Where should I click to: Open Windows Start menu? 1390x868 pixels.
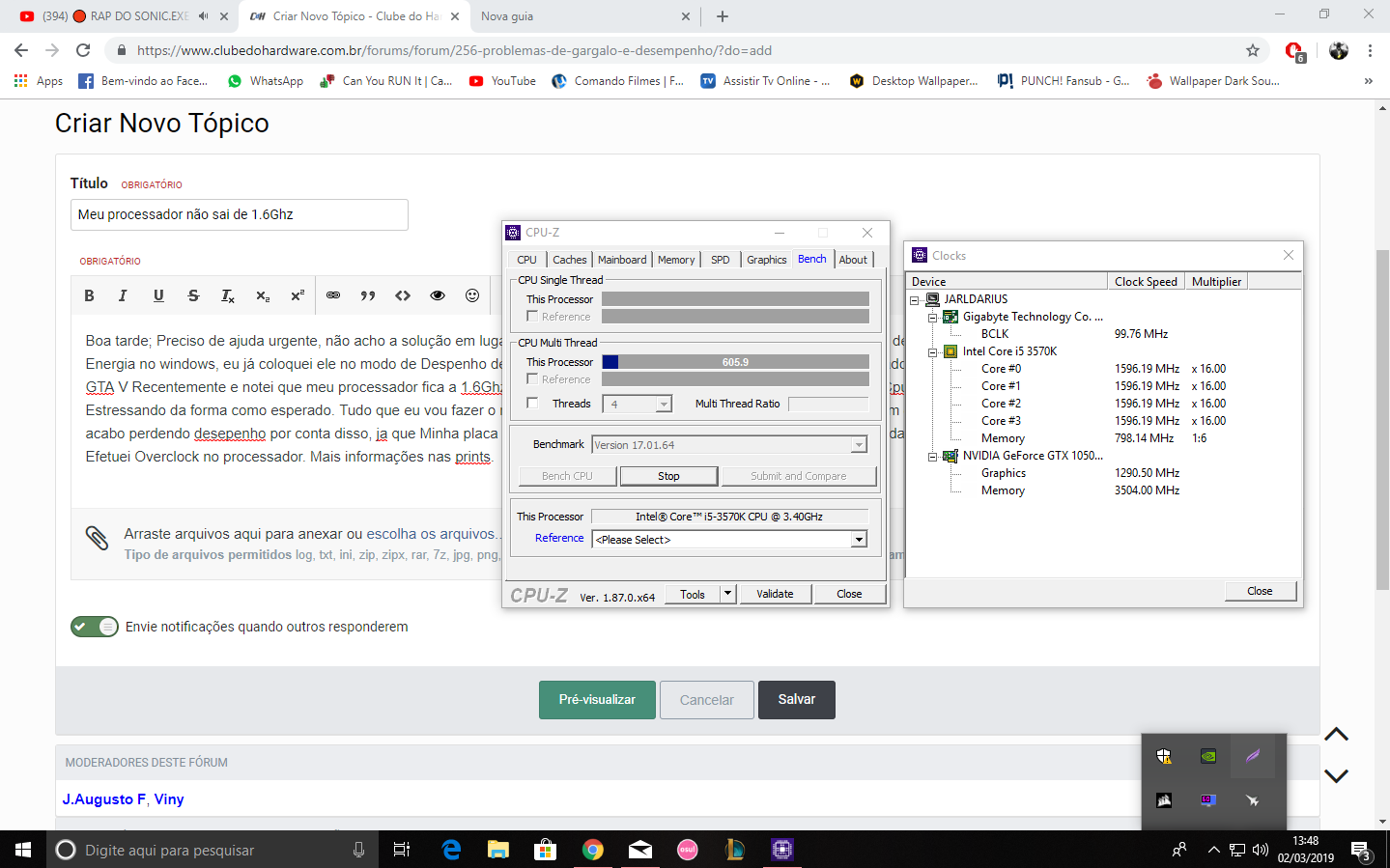tap(23, 850)
